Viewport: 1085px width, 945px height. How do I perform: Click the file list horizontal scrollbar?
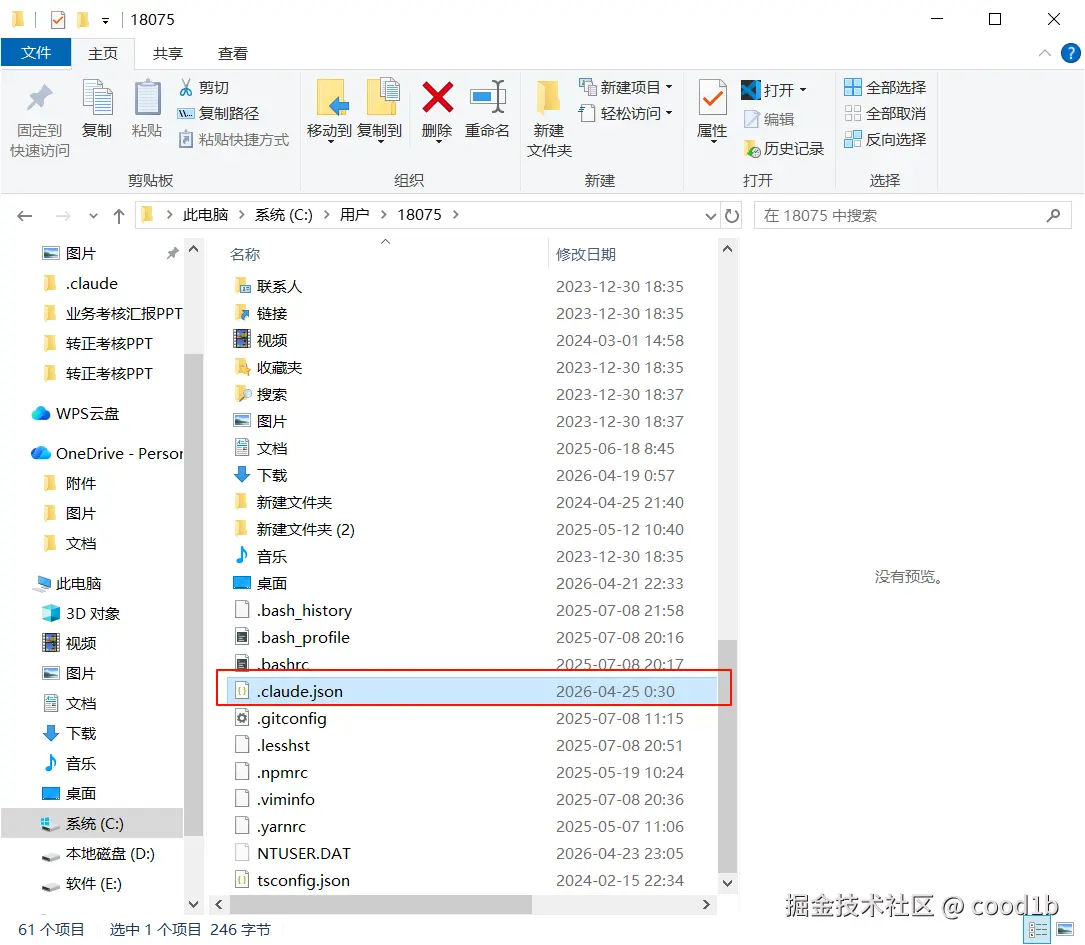[x=381, y=904]
